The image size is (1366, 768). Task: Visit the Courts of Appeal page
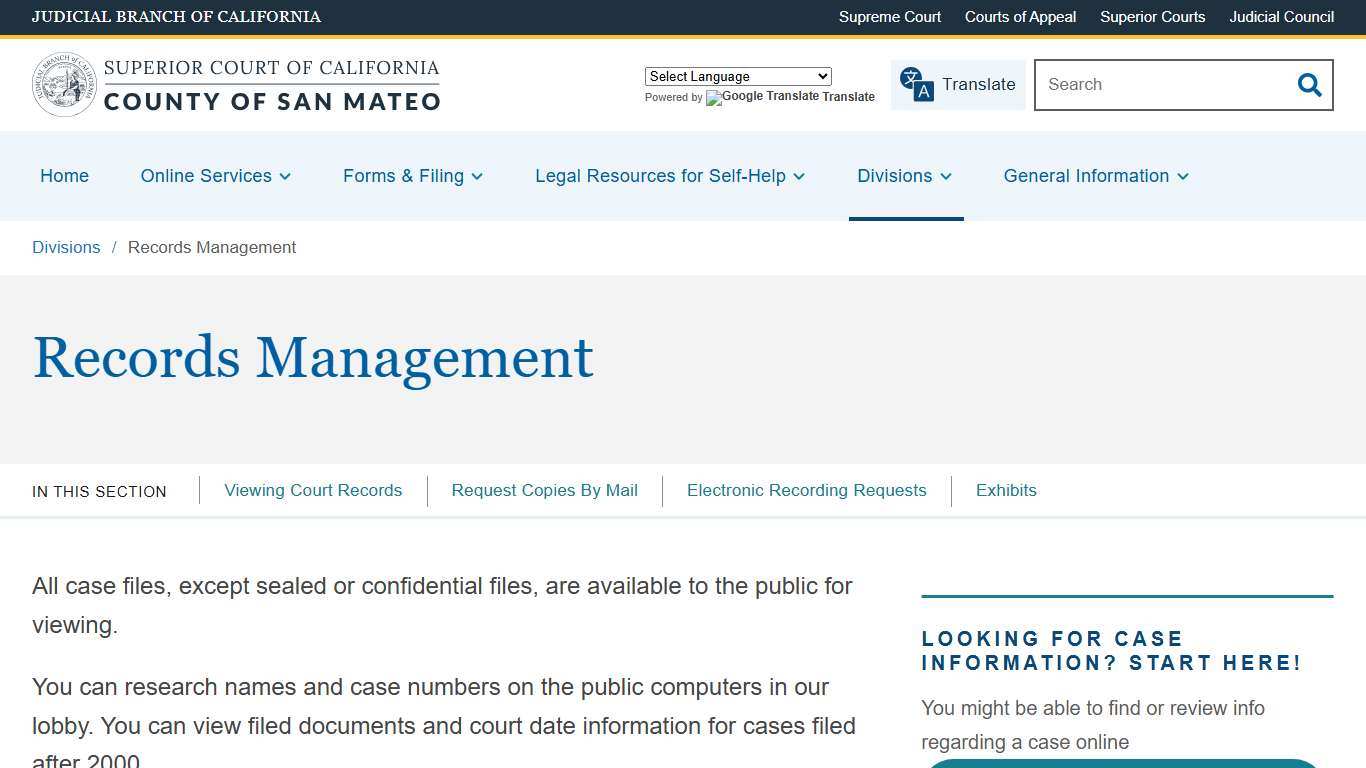[x=1020, y=17]
